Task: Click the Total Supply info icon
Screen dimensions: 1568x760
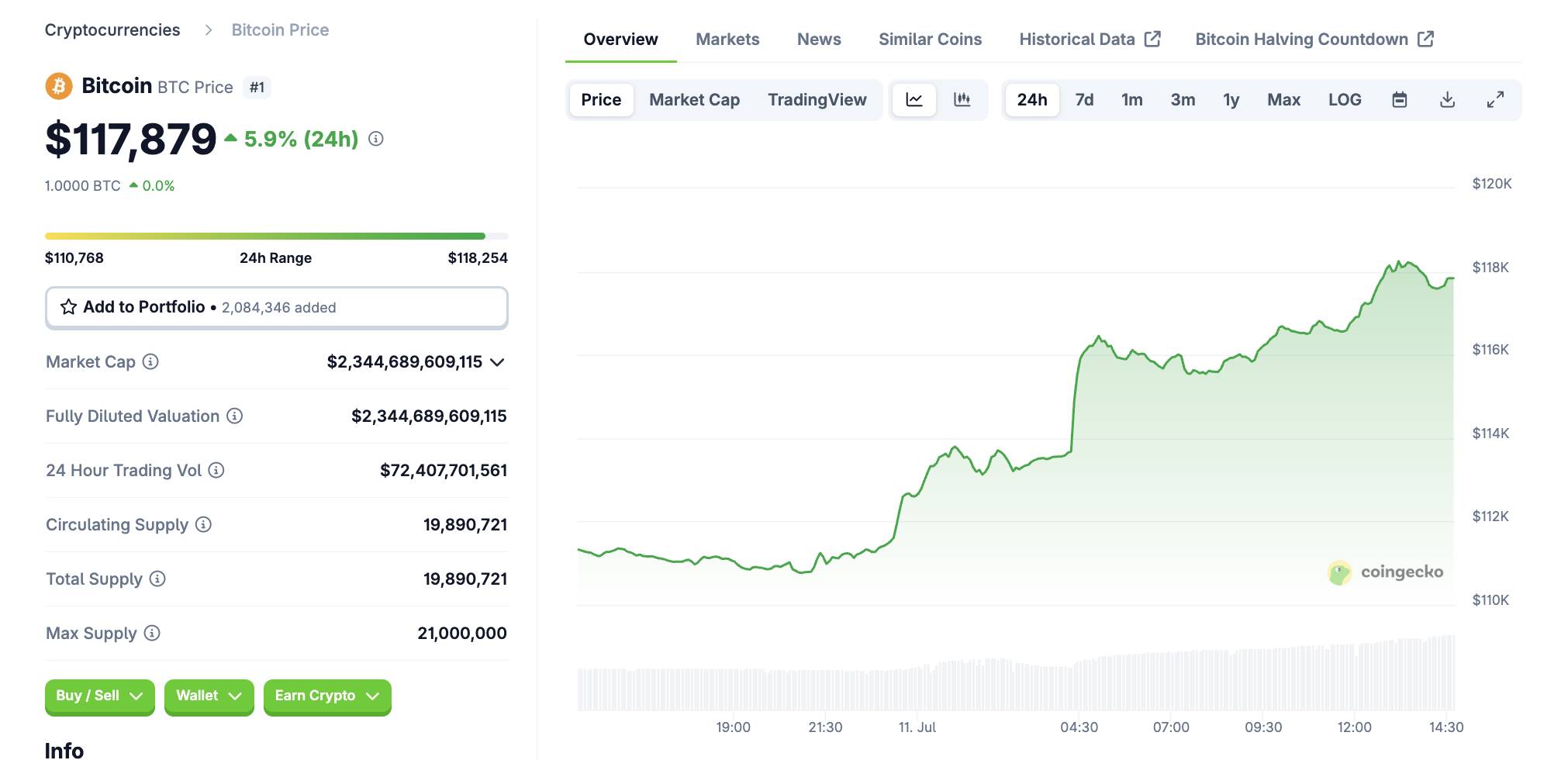Action: [x=157, y=579]
